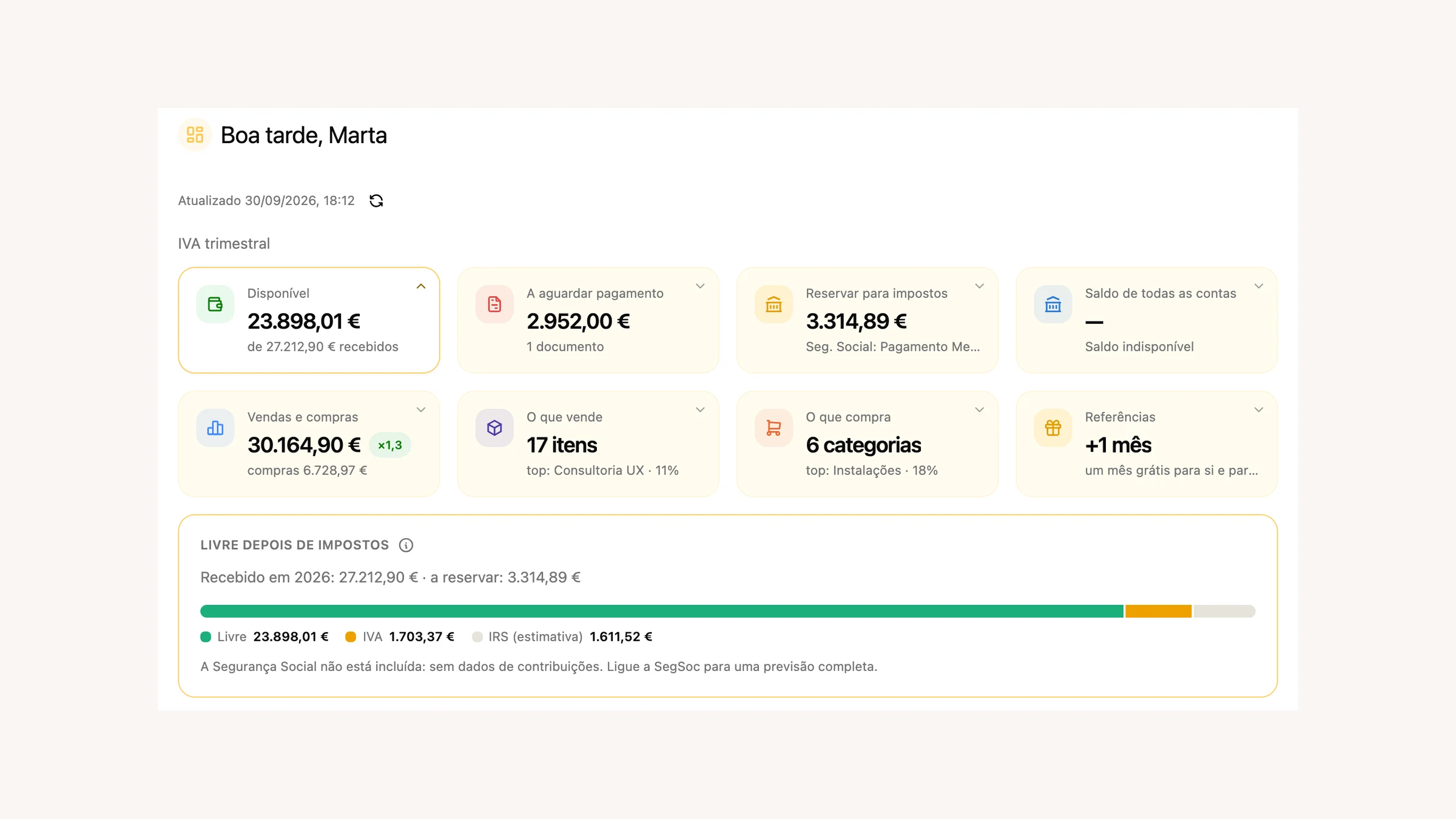Click the green Livre legend dot

(x=206, y=636)
